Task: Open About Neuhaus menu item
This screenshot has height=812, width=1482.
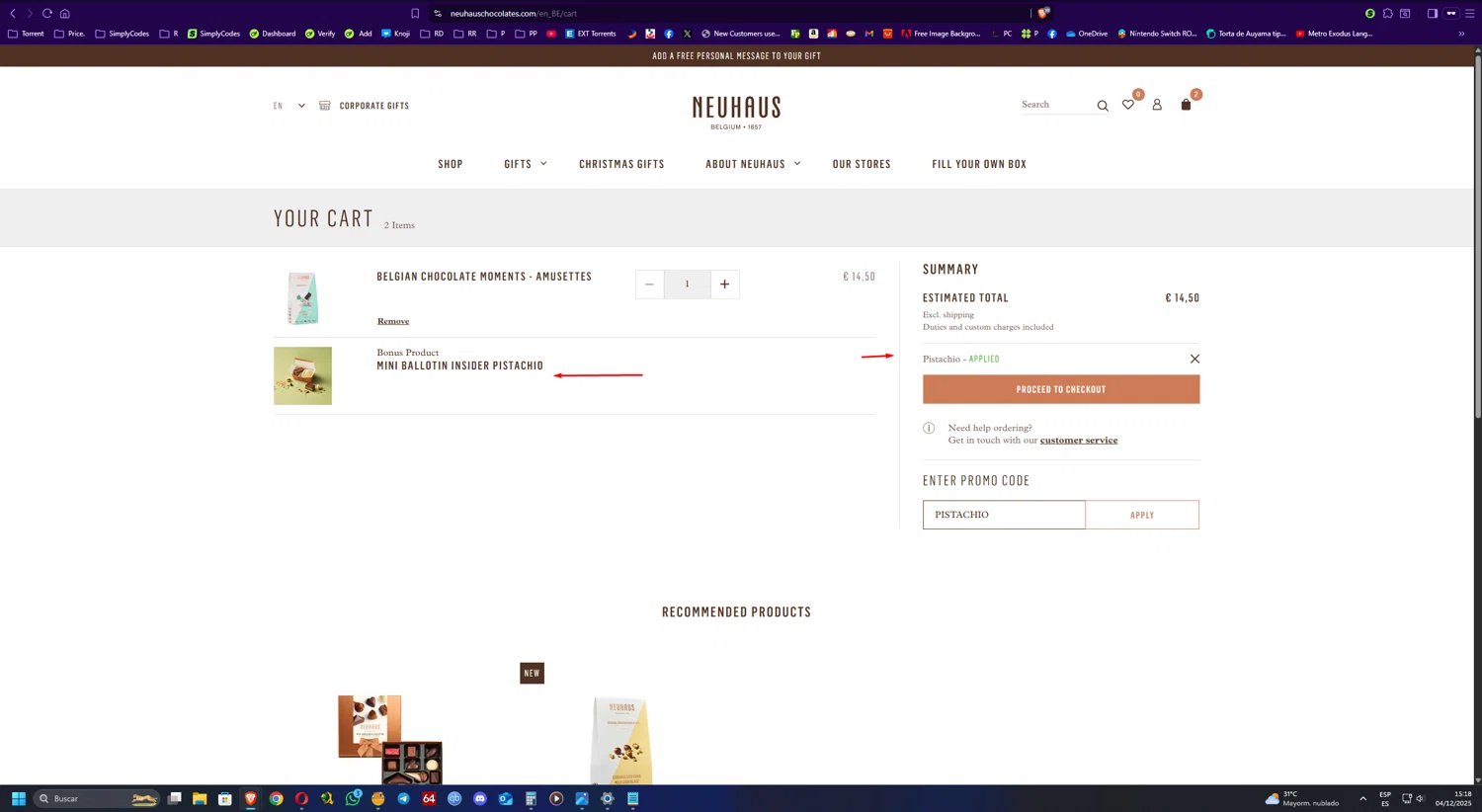Action: [745, 164]
